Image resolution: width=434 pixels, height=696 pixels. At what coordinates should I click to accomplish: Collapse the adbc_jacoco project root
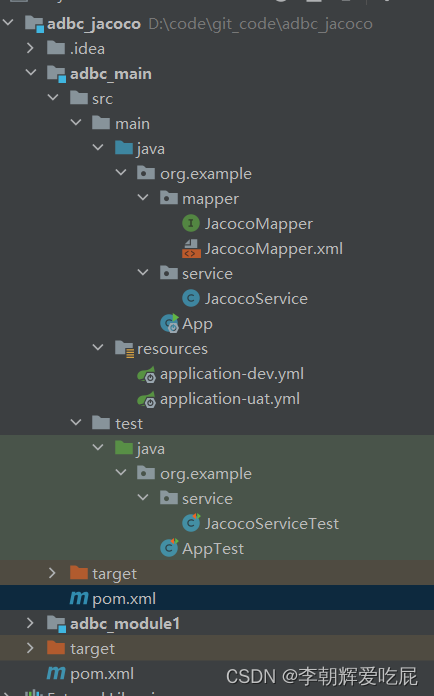8,22
